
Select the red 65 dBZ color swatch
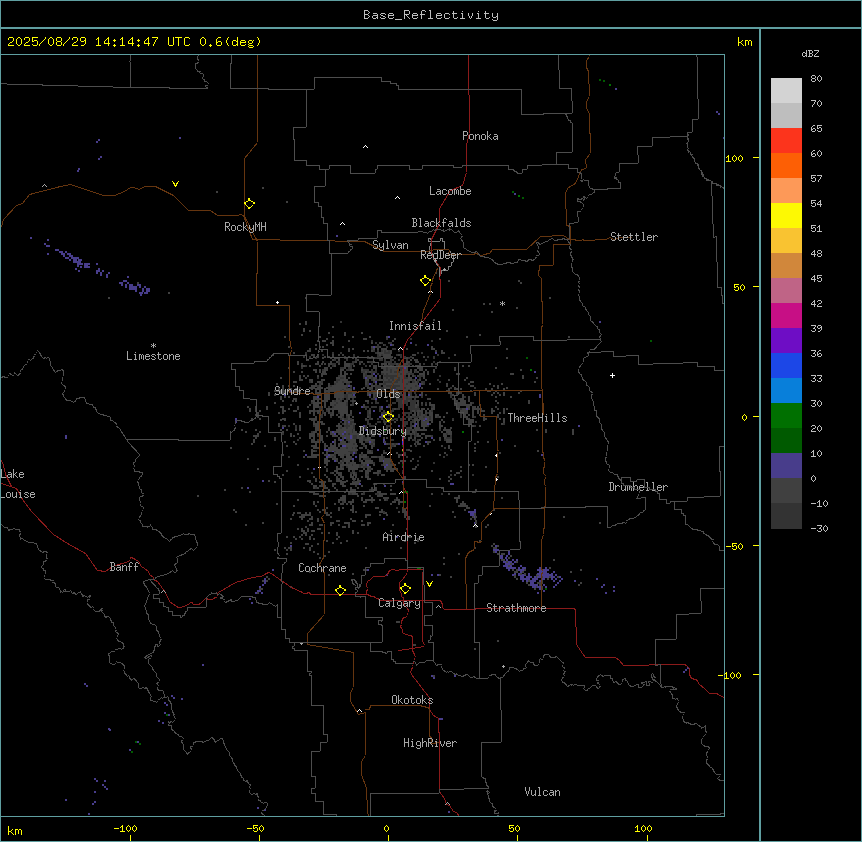click(x=786, y=140)
